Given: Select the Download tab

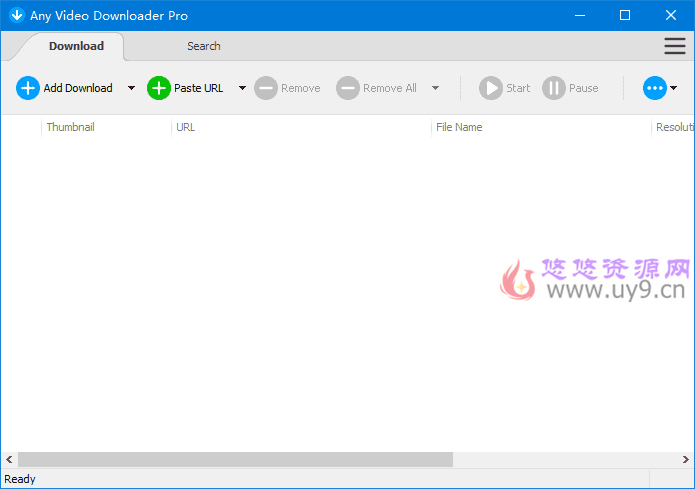Looking at the screenshot, I should click(x=76, y=46).
